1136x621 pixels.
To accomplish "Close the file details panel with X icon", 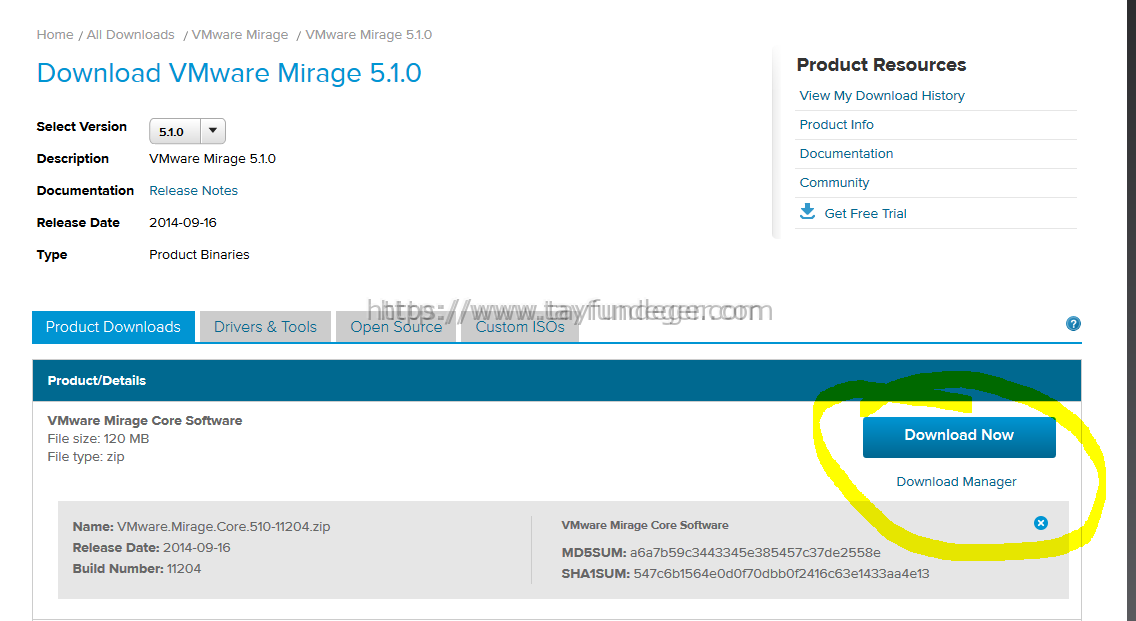I will [1040, 523].
